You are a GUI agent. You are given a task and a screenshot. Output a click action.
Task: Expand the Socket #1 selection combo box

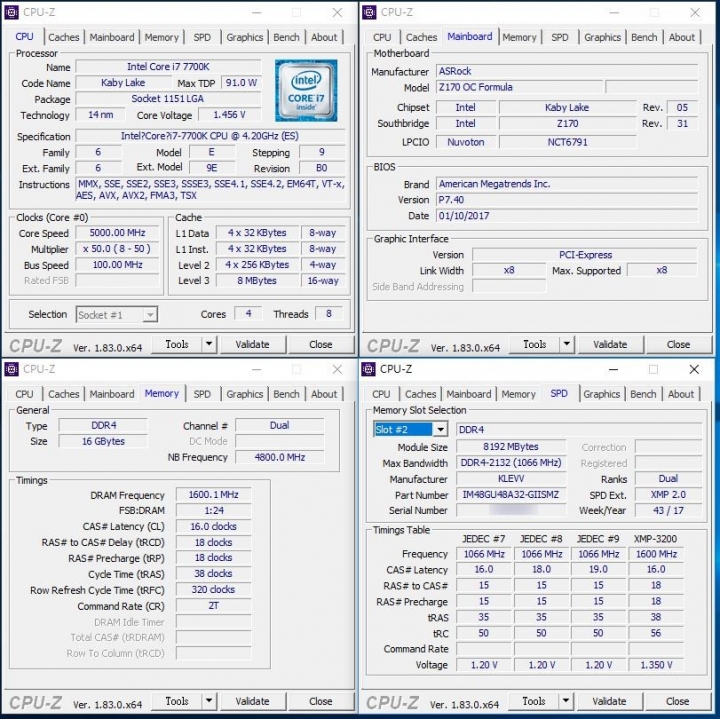pos(150,315)
